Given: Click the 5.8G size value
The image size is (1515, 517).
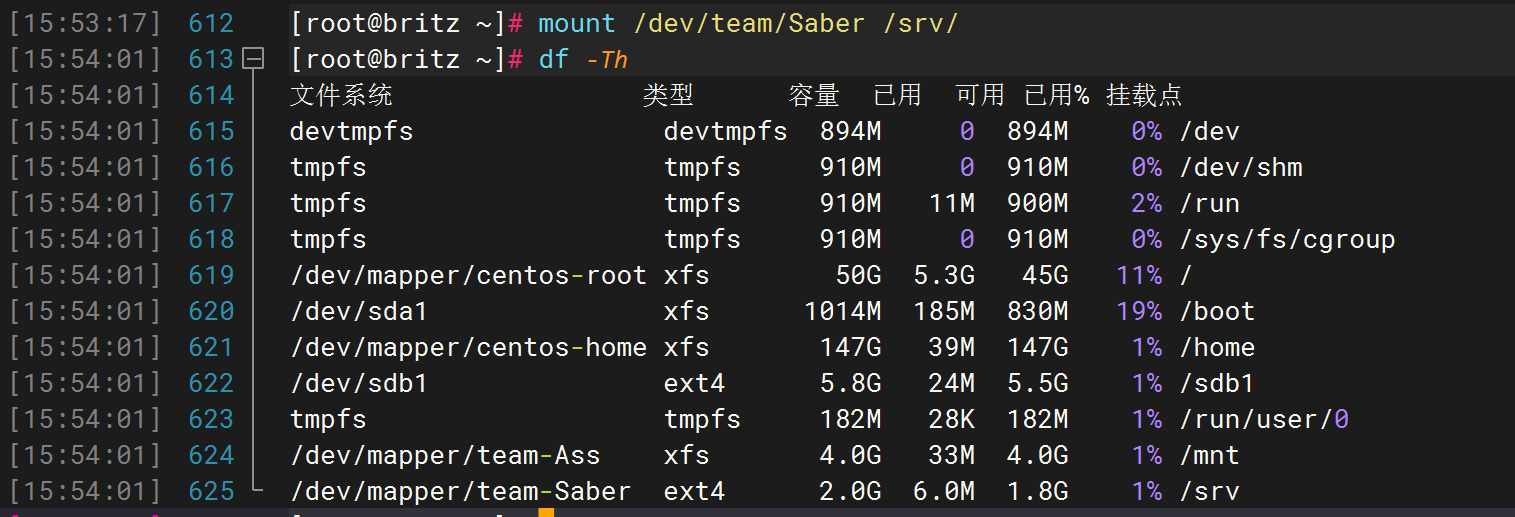Looking at the screenshot, I should (850, 383).
